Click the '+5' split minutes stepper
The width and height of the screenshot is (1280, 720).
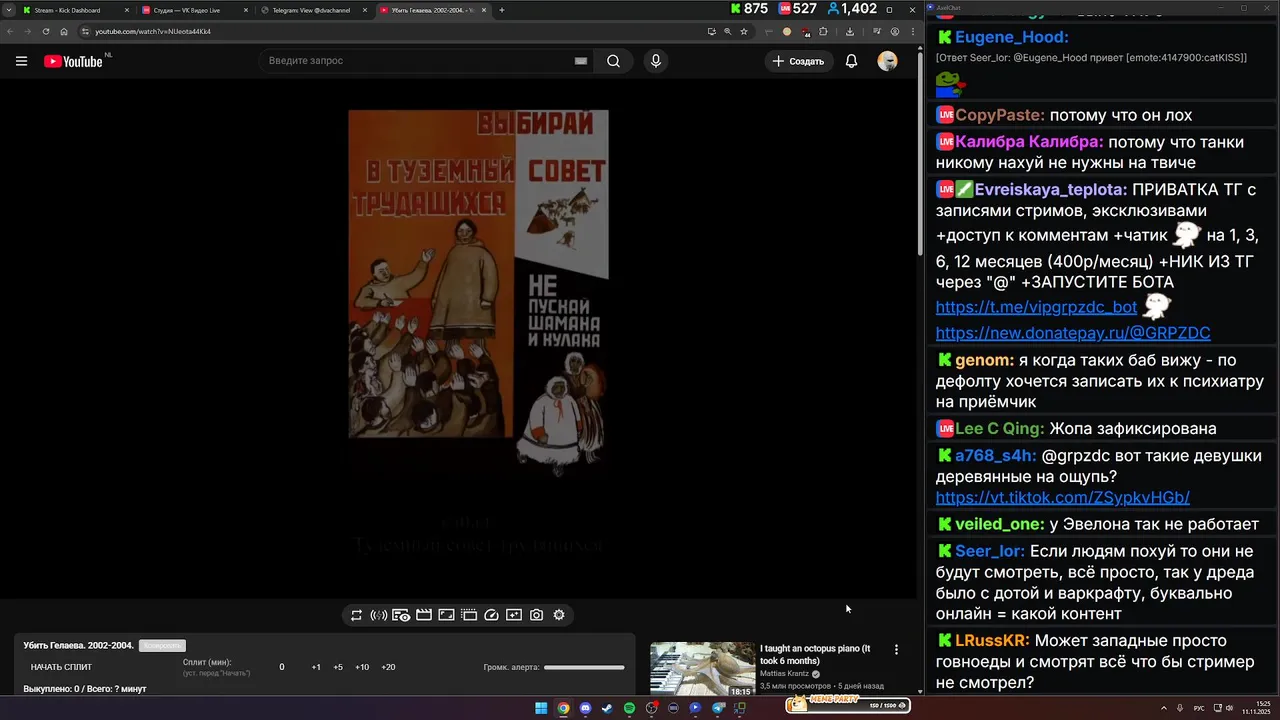pyautogui.click(x=338, y=667)
